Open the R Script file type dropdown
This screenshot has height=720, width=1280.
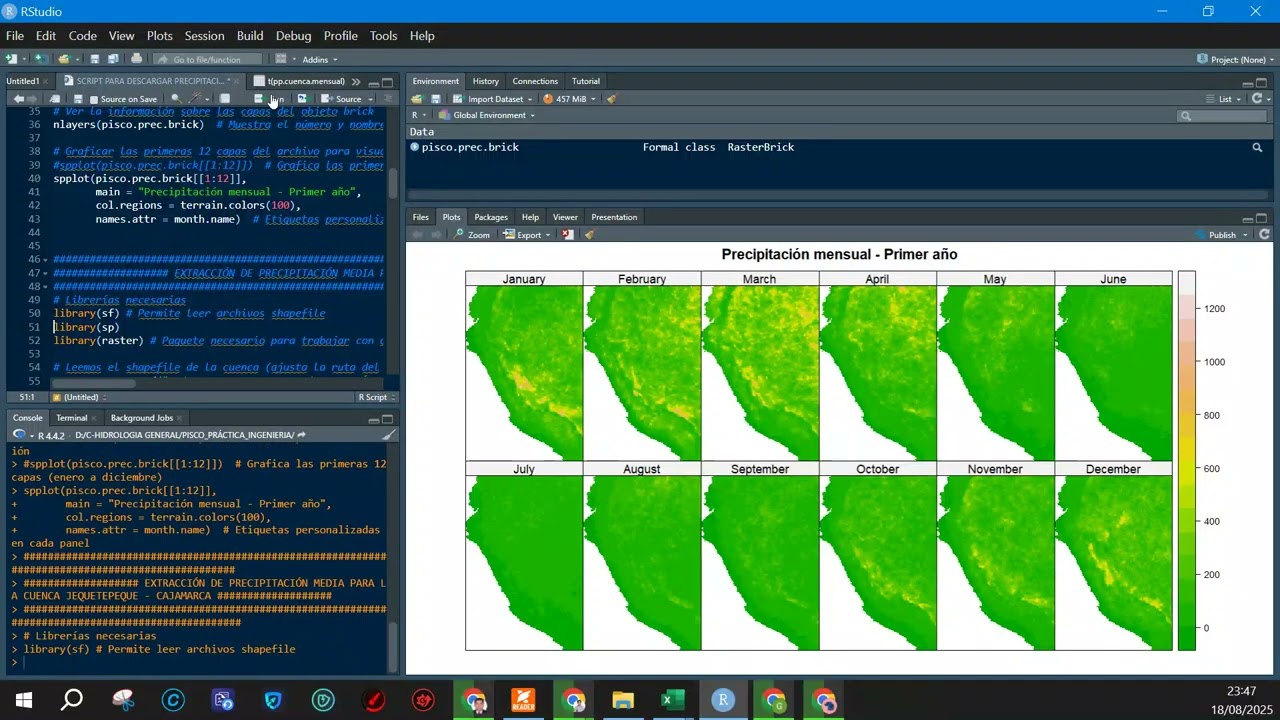coord(376,397)
